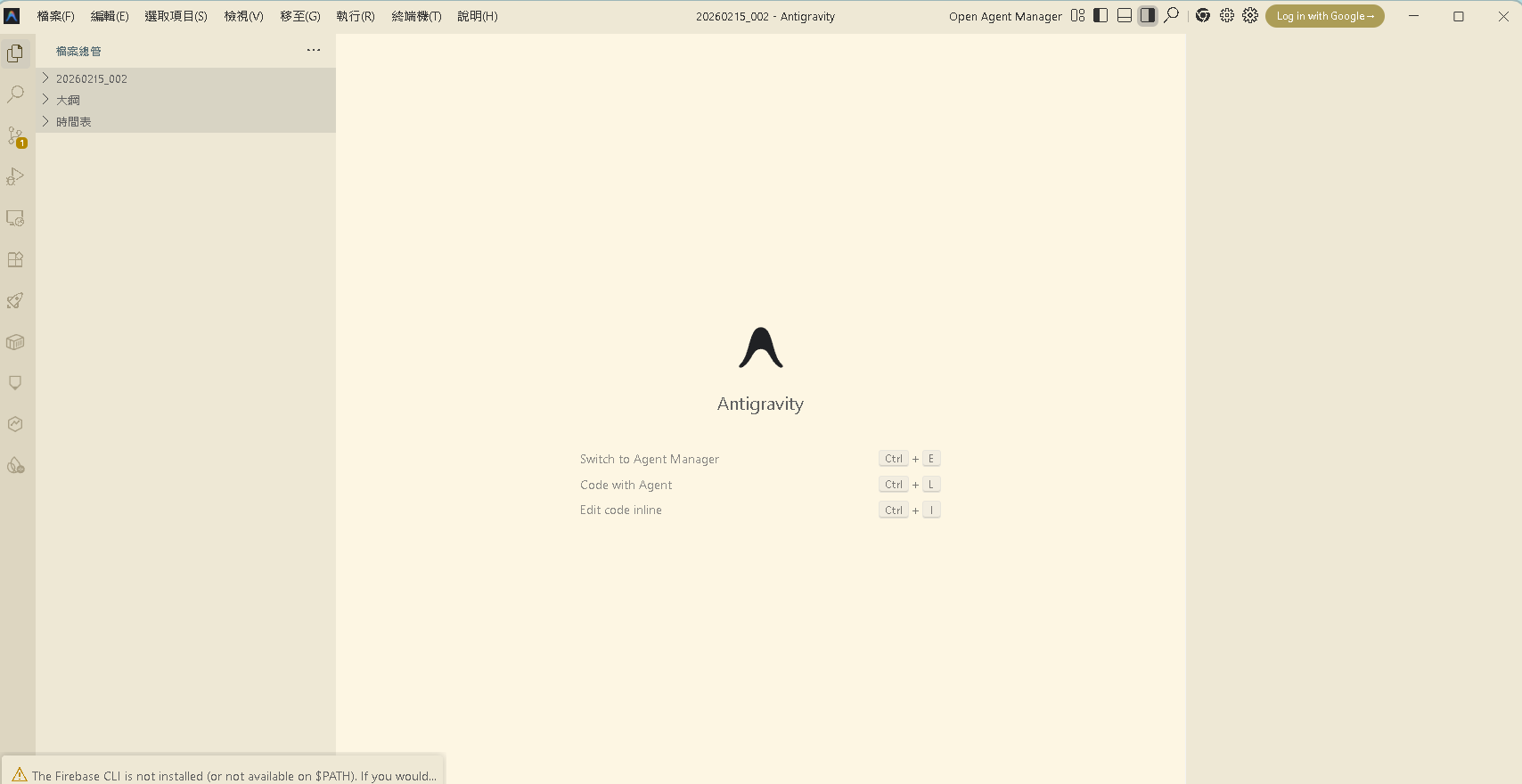Viewport: 1522px width, 784px height.
Task: Open the Remote Explorer view icon
Action: [x=15, y=218]
